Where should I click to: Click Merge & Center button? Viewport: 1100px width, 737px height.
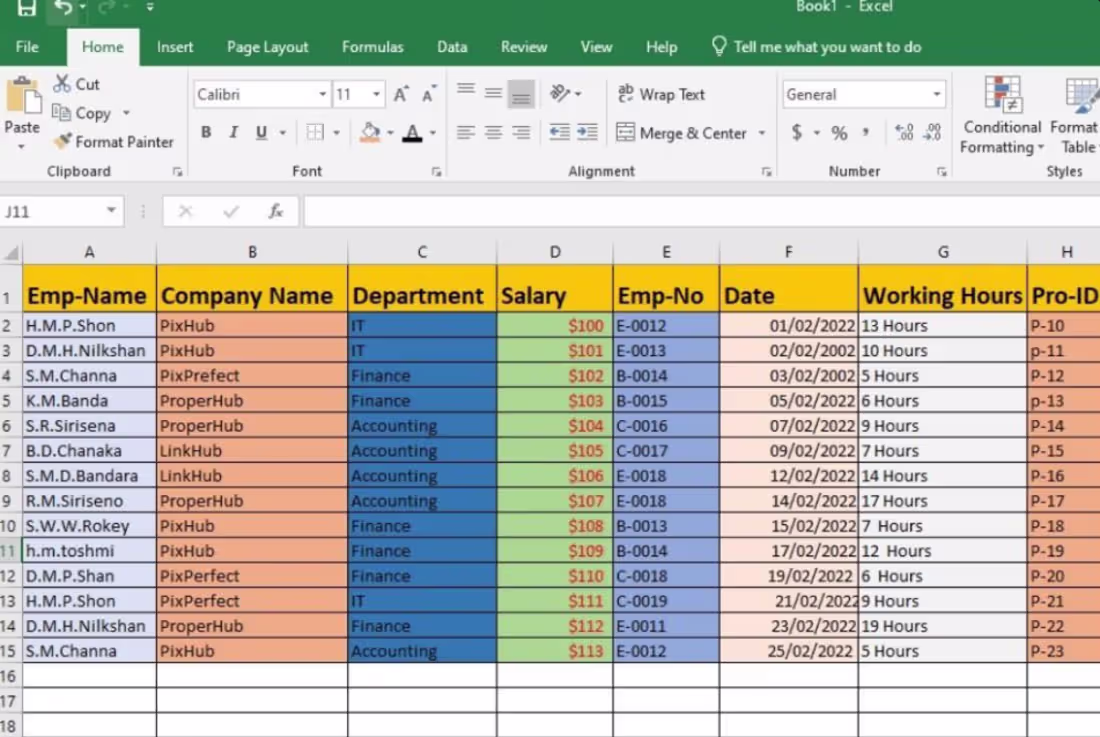click(680, 133)
